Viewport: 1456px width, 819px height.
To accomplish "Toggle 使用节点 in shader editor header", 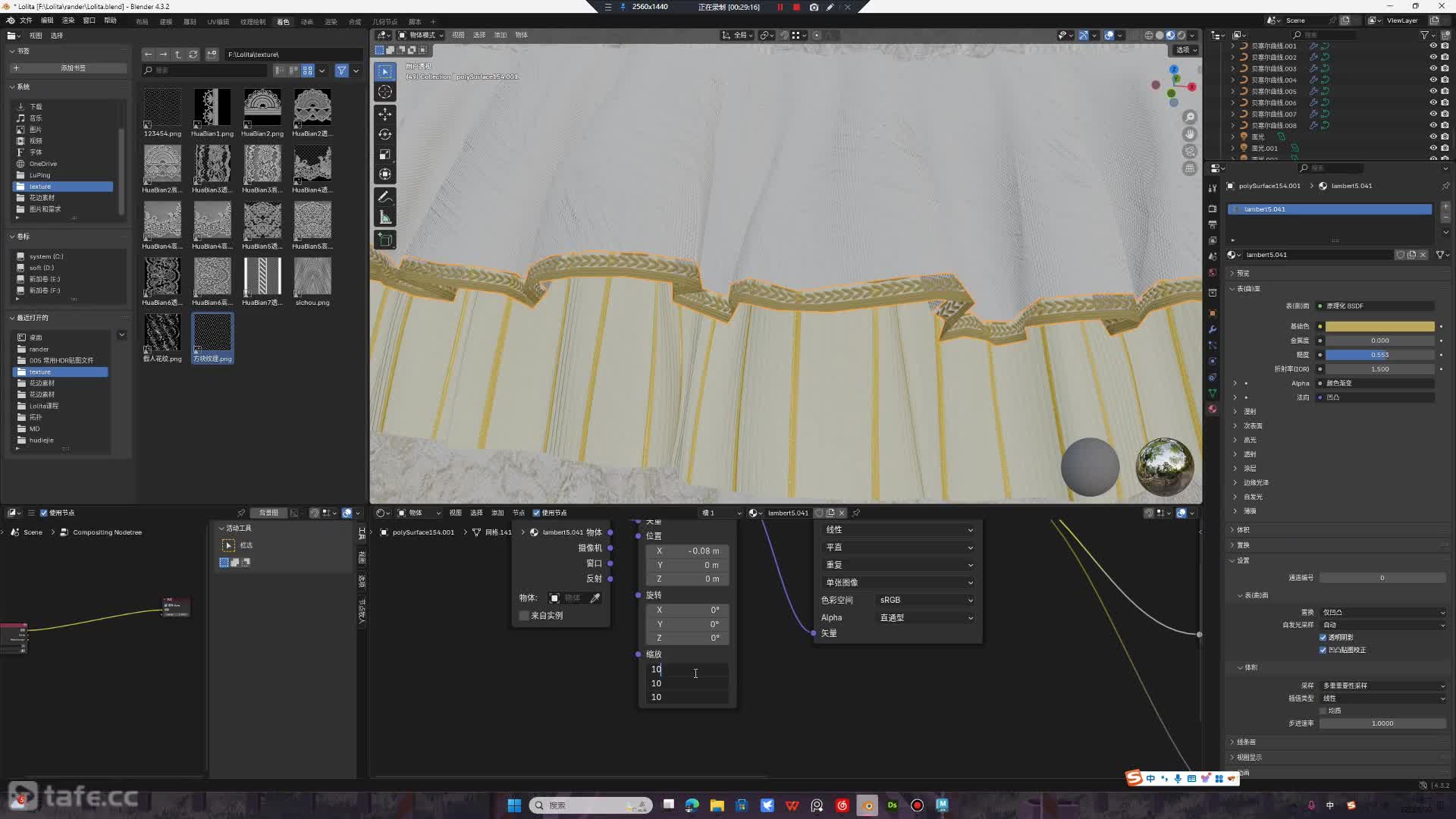I will coord(536,513).
